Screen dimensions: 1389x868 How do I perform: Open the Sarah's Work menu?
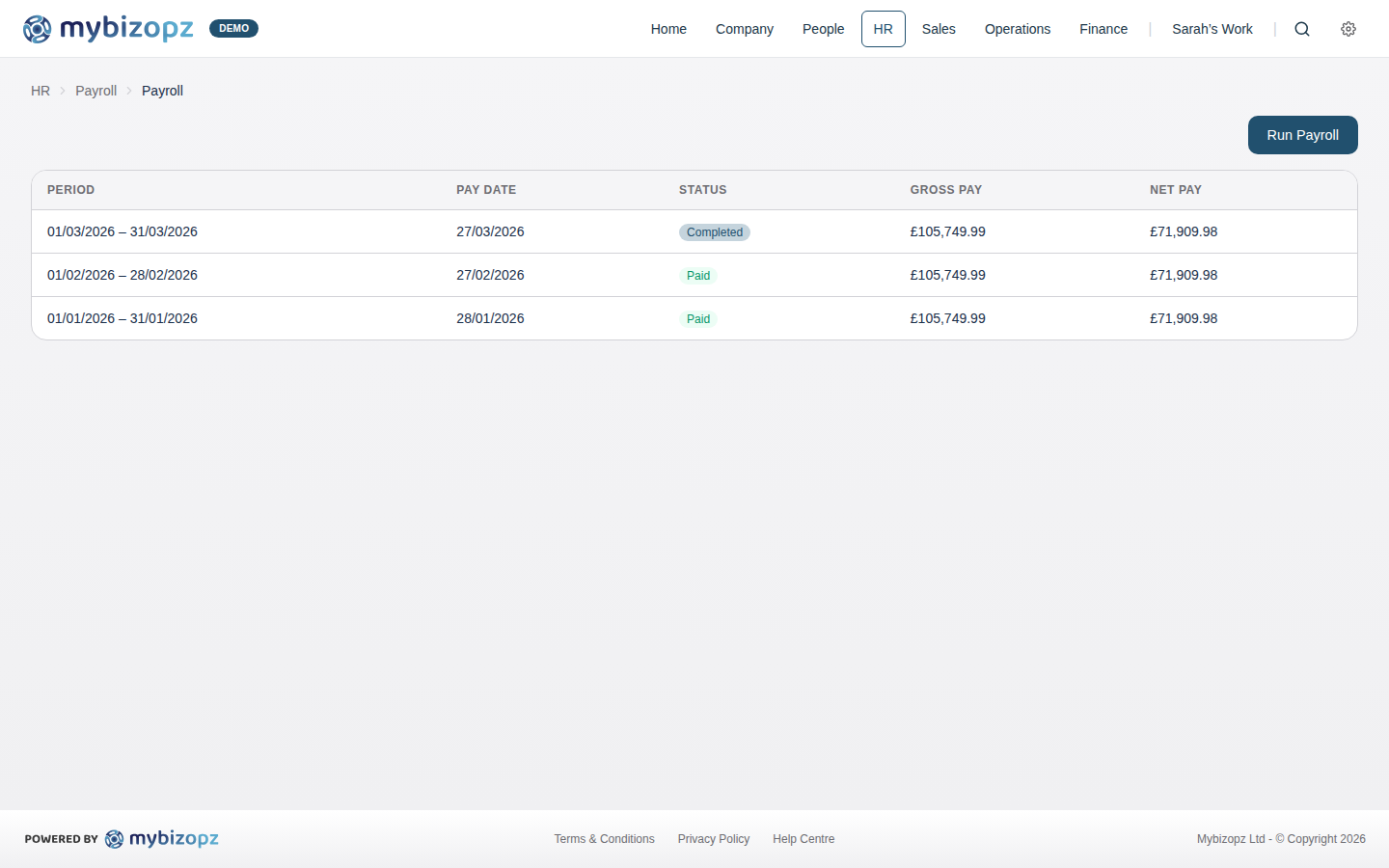click(1212, 29)
